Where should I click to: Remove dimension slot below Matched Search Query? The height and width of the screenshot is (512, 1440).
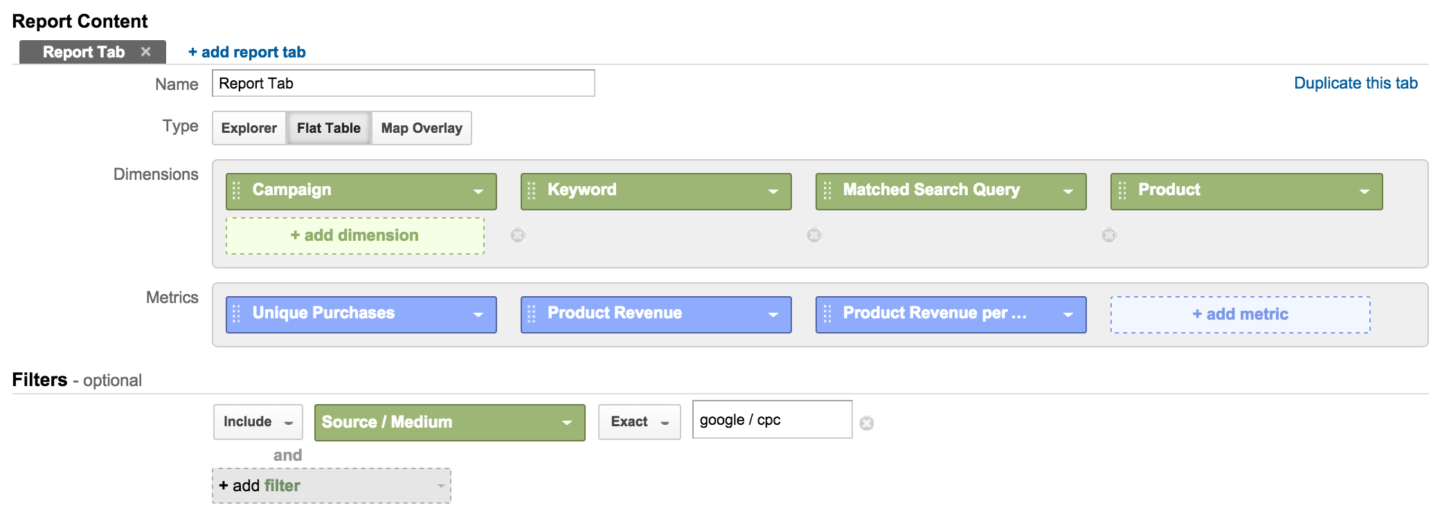pos(814,236)
